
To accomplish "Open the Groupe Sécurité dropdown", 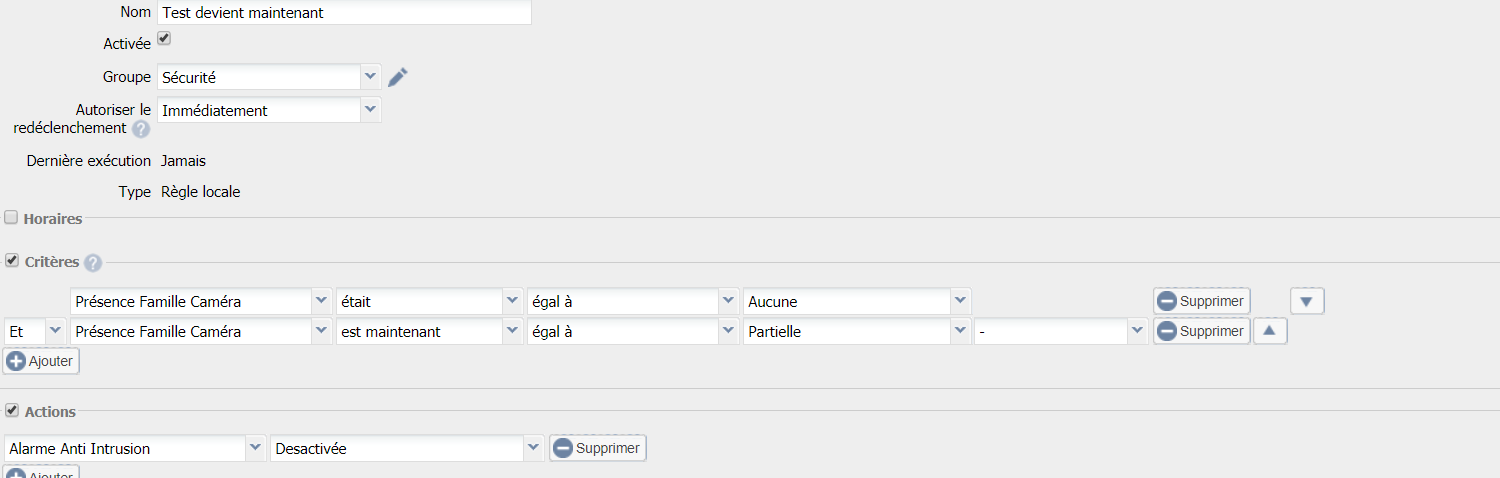I will coord(269,77).
